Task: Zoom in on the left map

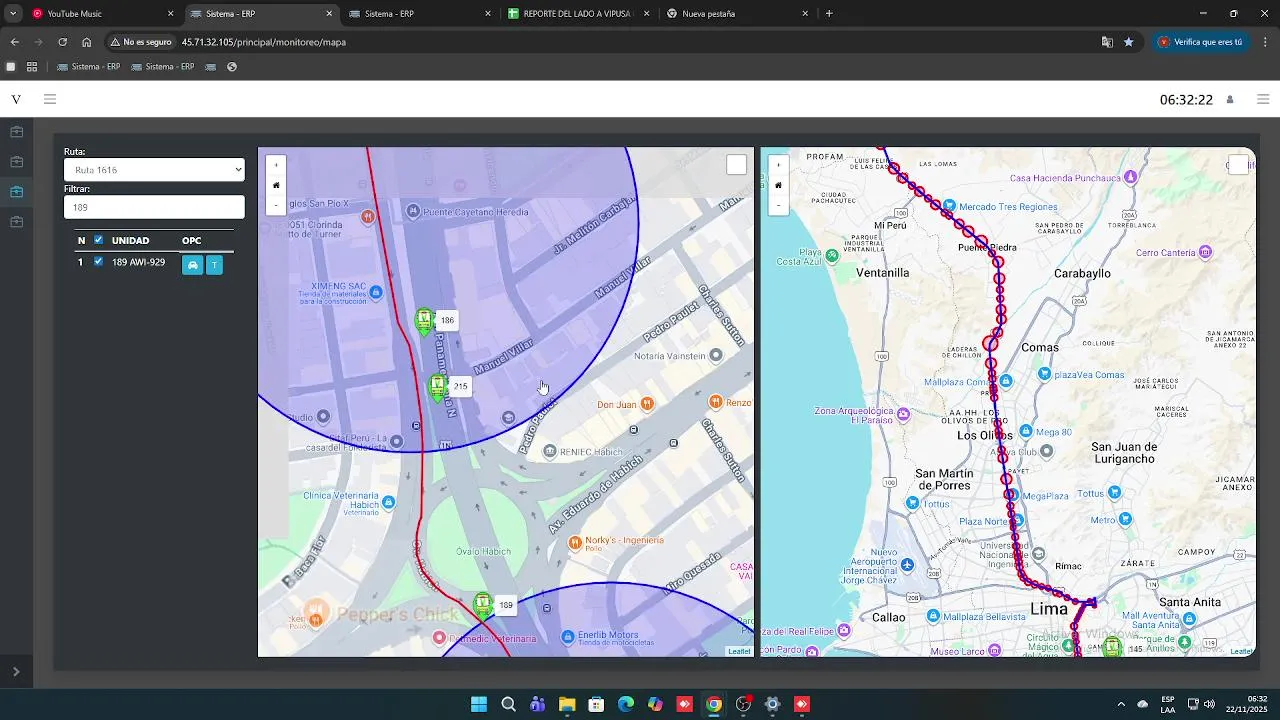Action: tap(276, 165)
